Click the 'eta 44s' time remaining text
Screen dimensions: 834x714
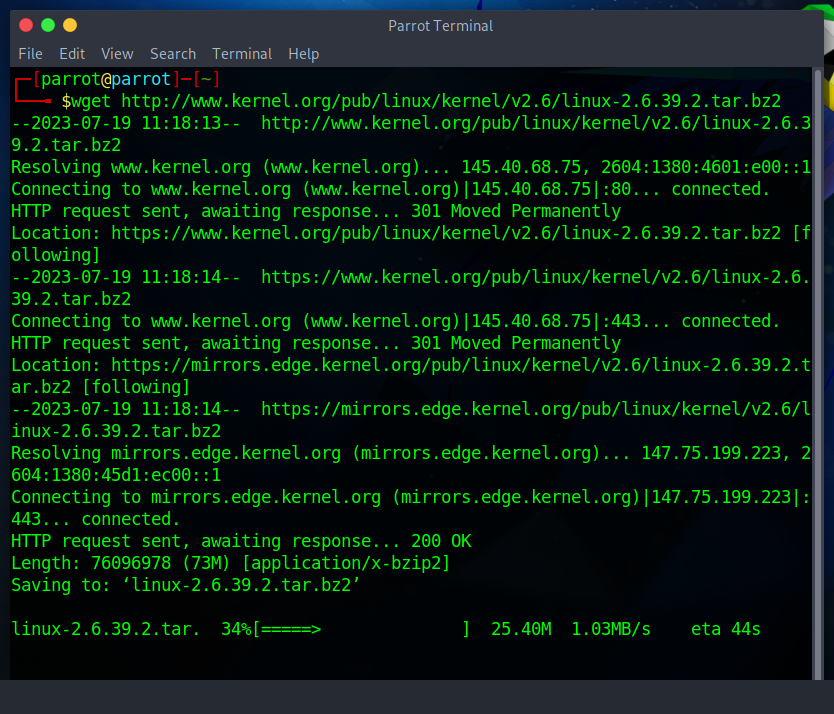725,629
